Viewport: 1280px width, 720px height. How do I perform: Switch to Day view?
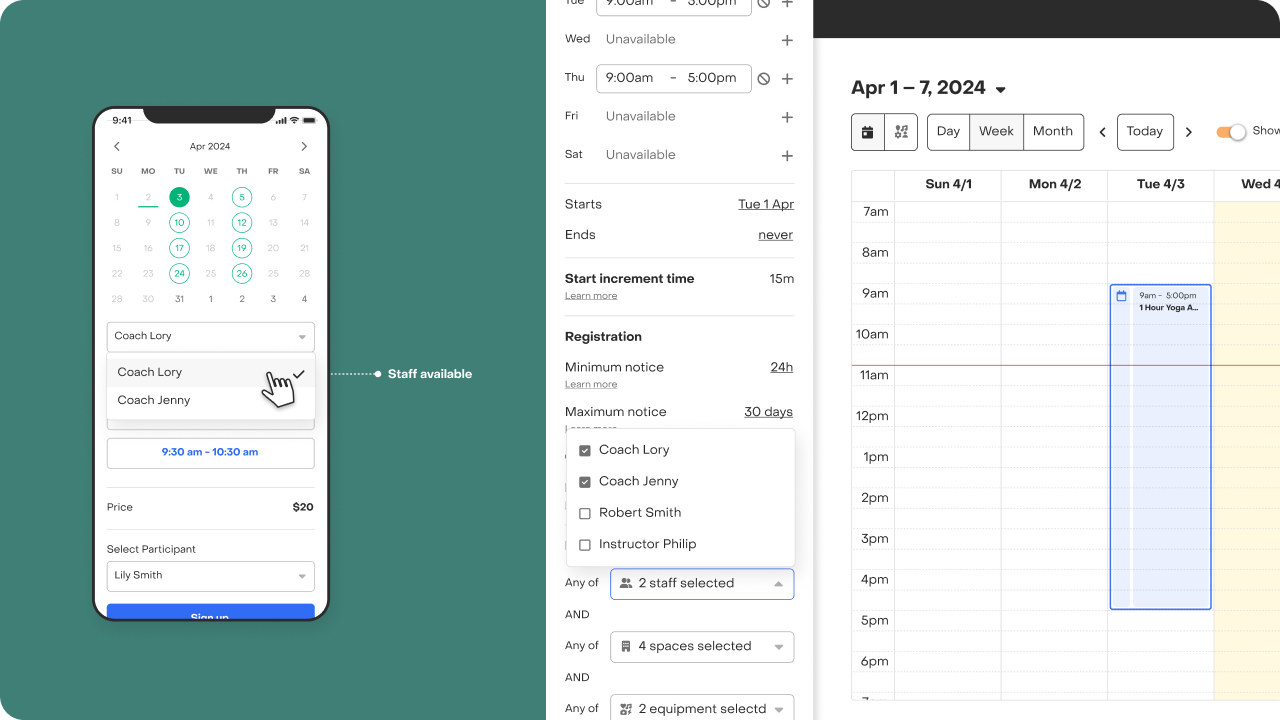click(948, 132)
